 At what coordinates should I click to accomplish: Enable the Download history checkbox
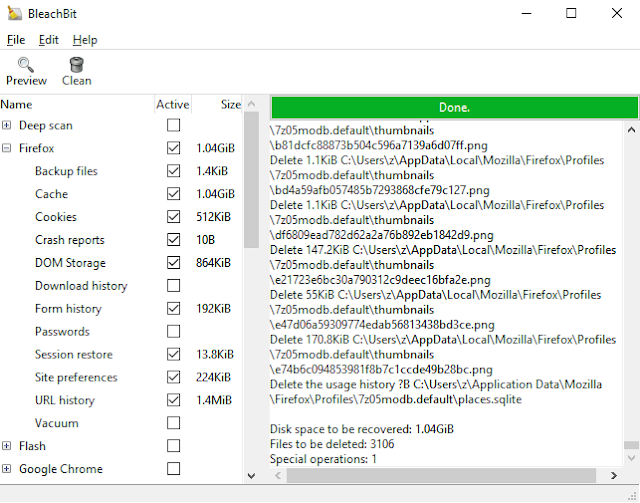coord(173,285)
